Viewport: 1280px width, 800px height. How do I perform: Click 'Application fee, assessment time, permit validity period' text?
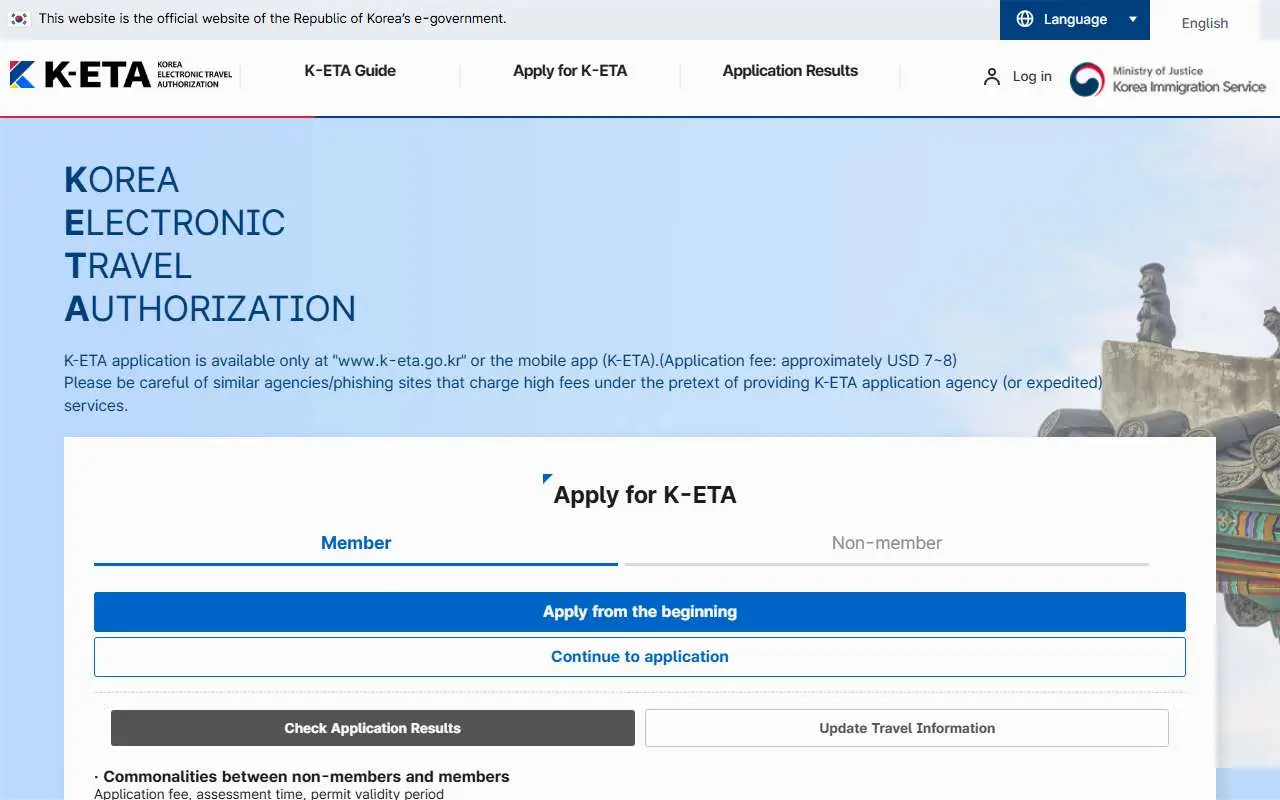pyautogui.click(x=269, y=794)
